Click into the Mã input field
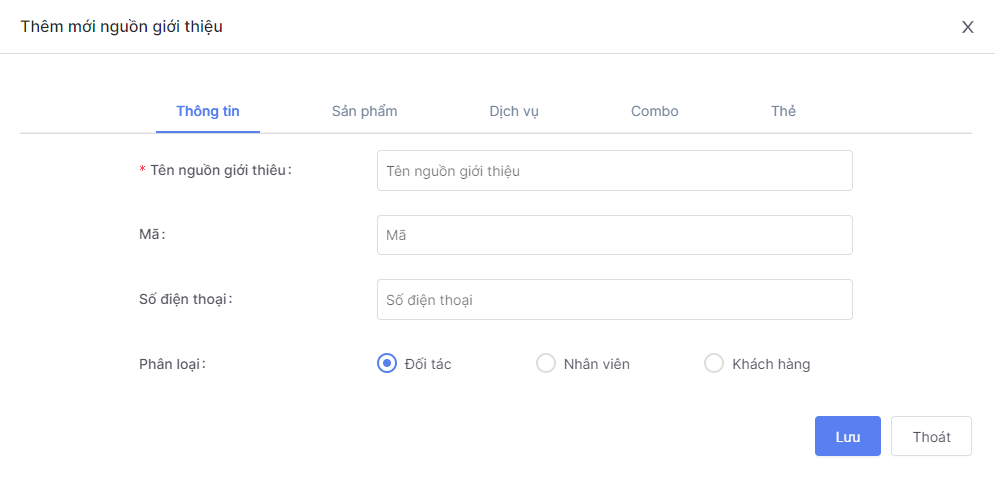 tap(614, 235)
